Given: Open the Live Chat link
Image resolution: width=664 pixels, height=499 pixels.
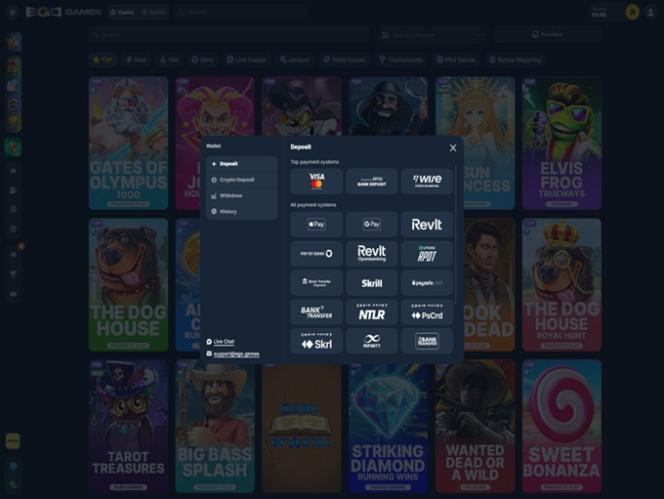Looking at the screenshot, I should tap(224, 341).
